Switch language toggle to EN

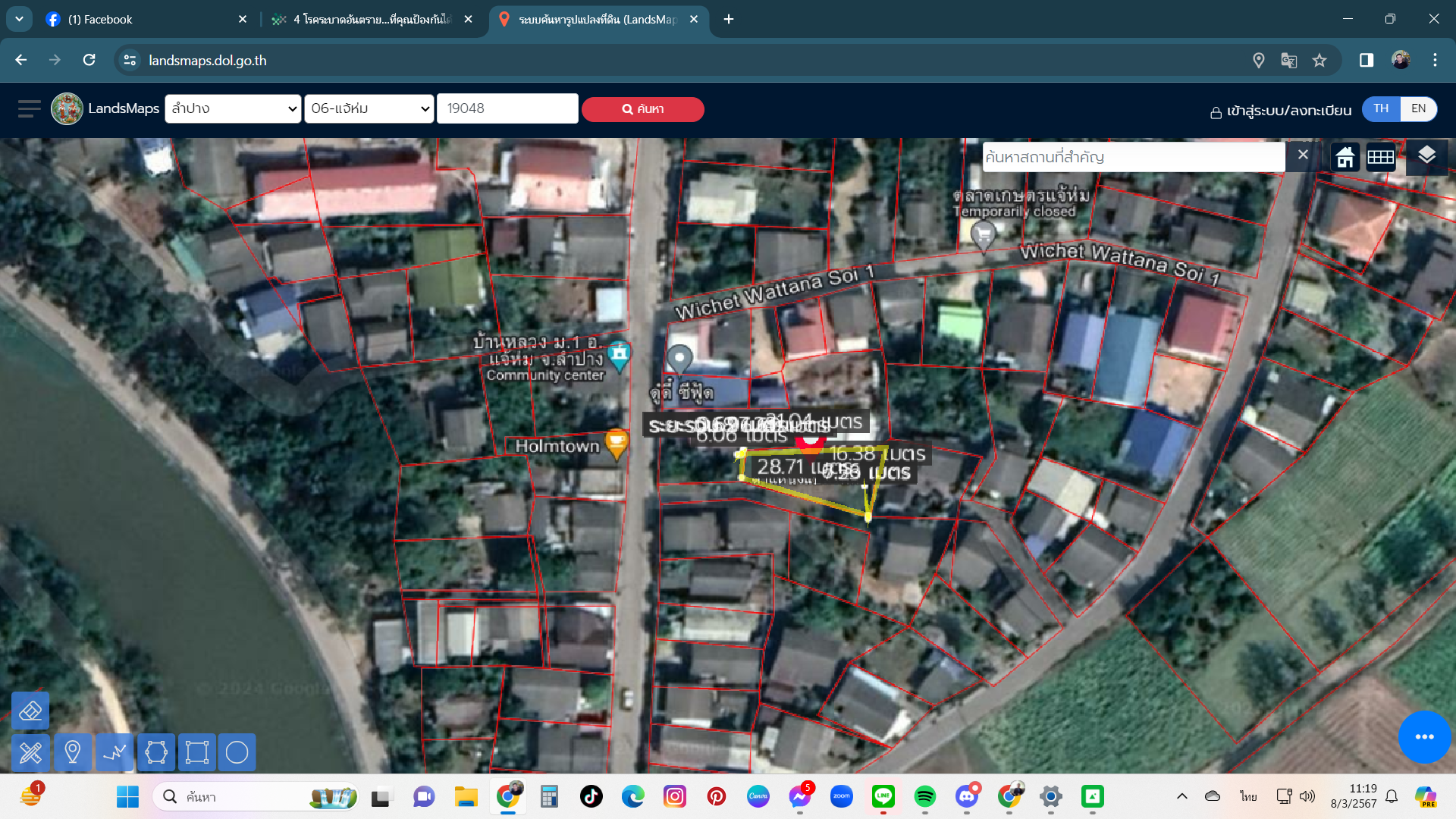tap(1418, 108)
